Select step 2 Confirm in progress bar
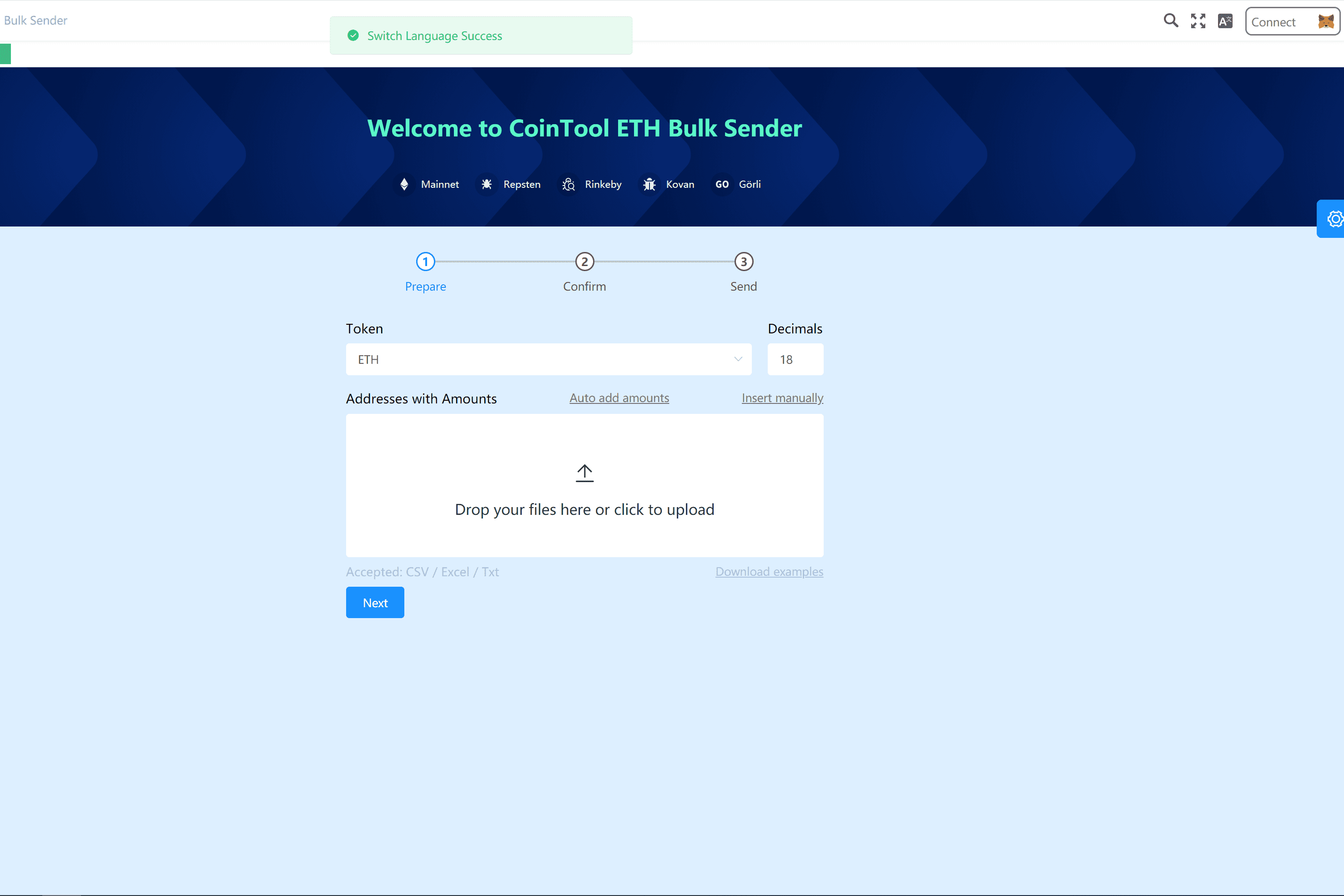Viewport: 1344px width, 896px height. (x=584, y=262)
